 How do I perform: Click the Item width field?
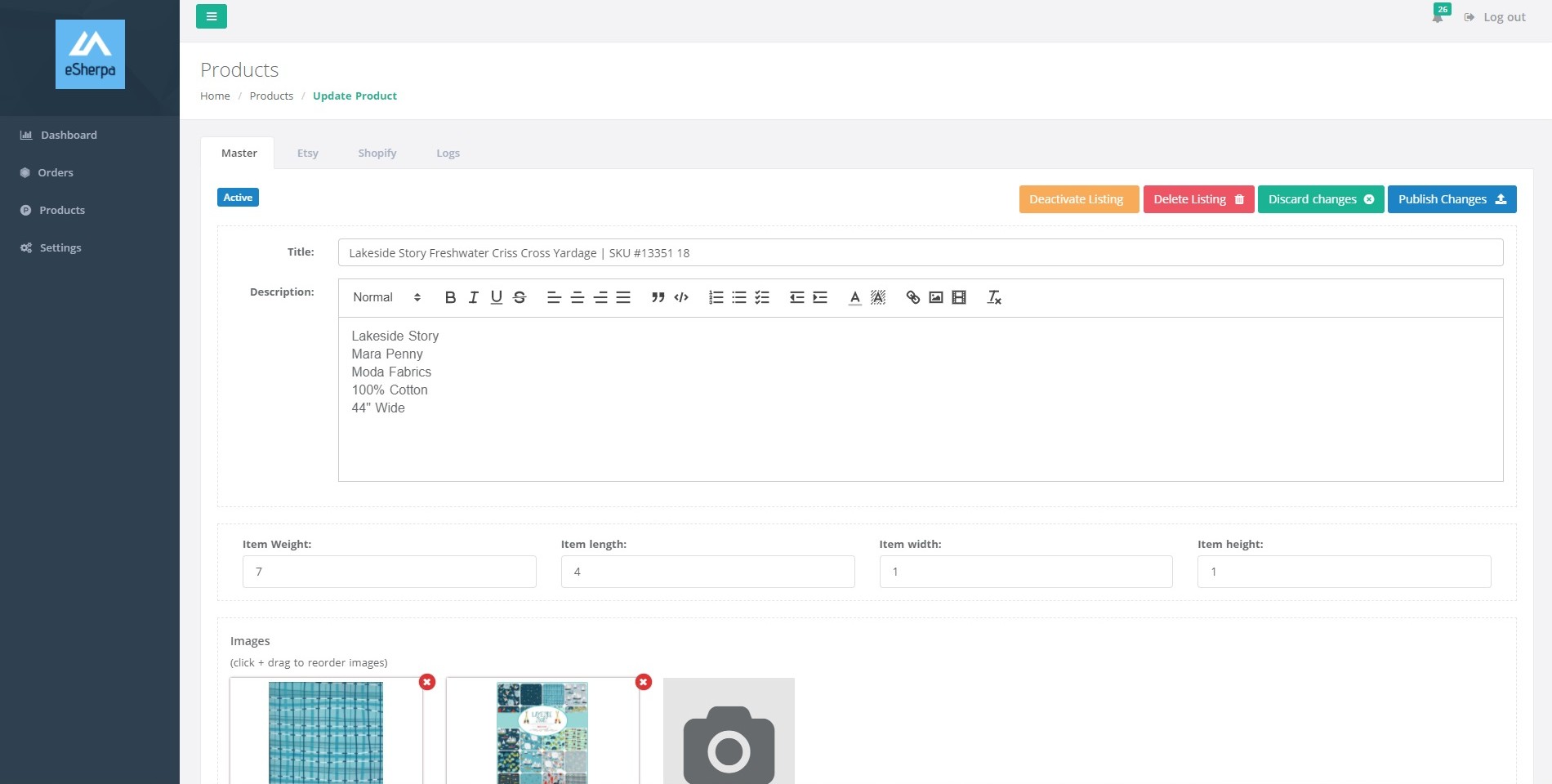click(x=1026, y=572)
